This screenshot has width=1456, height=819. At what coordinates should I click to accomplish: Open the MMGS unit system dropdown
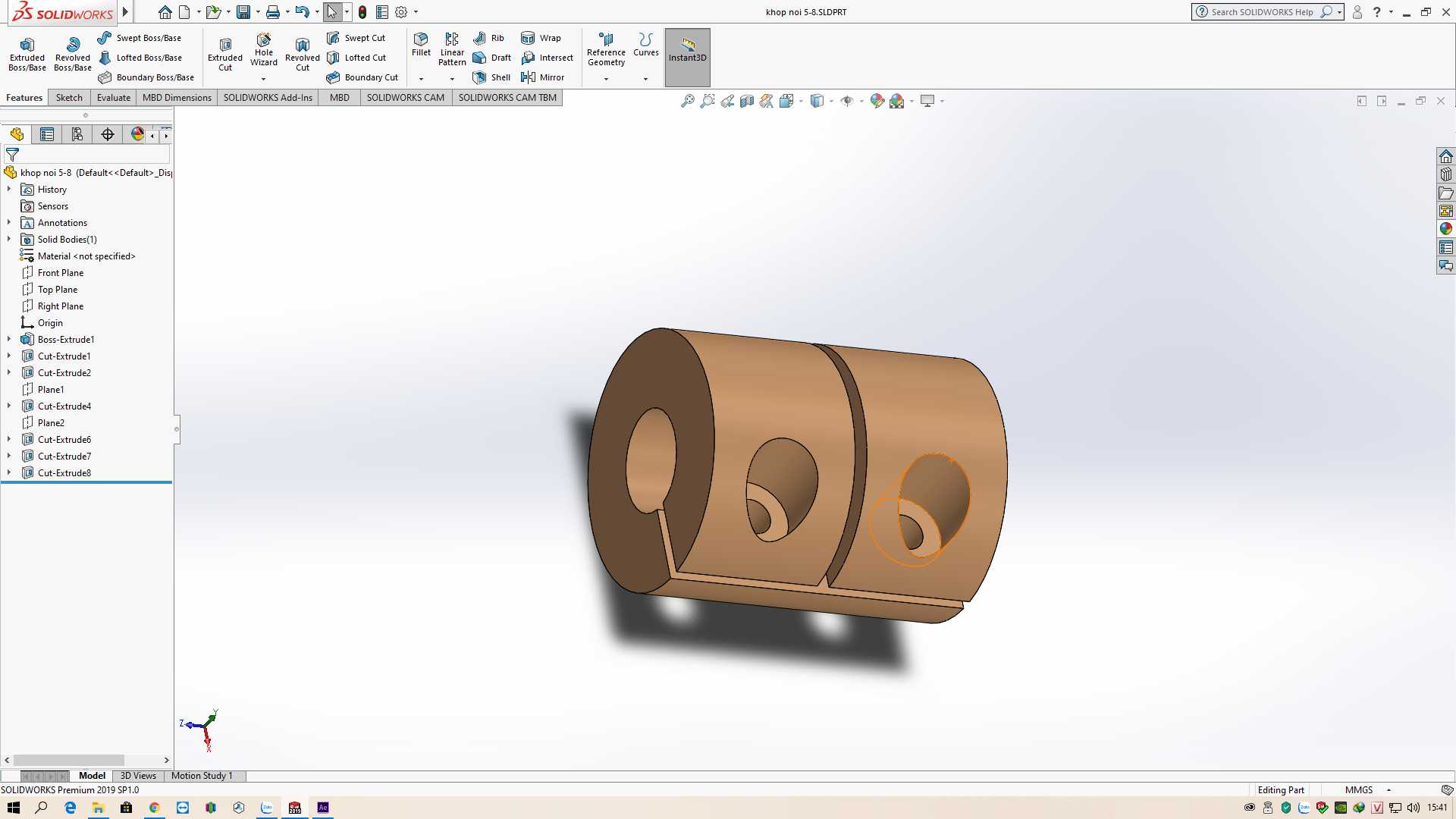point(1389,790)
